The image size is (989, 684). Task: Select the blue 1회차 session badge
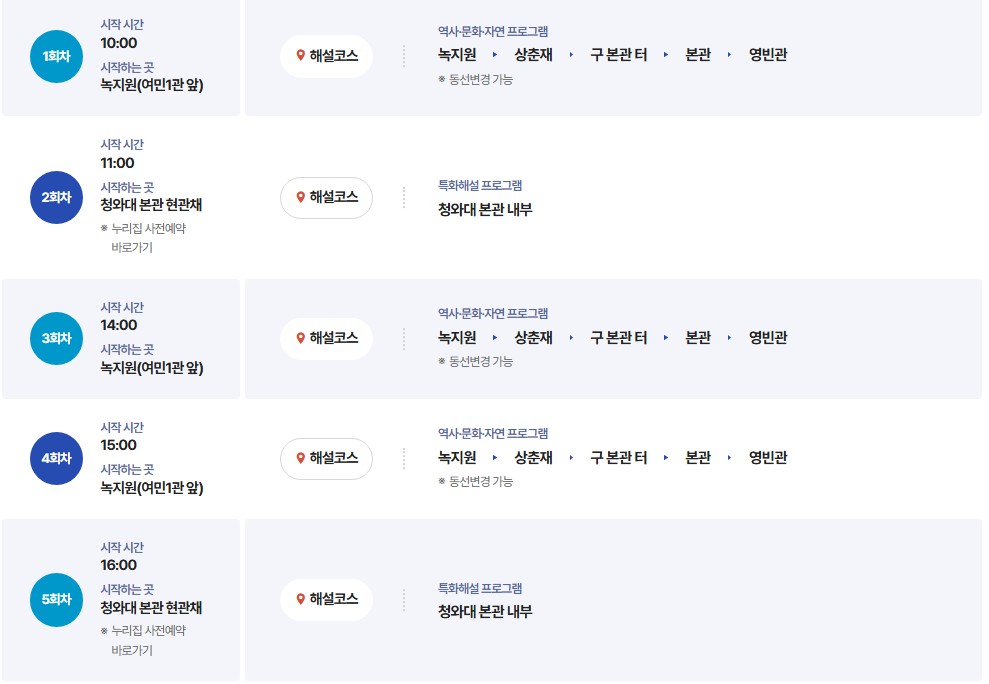[55, 57]
